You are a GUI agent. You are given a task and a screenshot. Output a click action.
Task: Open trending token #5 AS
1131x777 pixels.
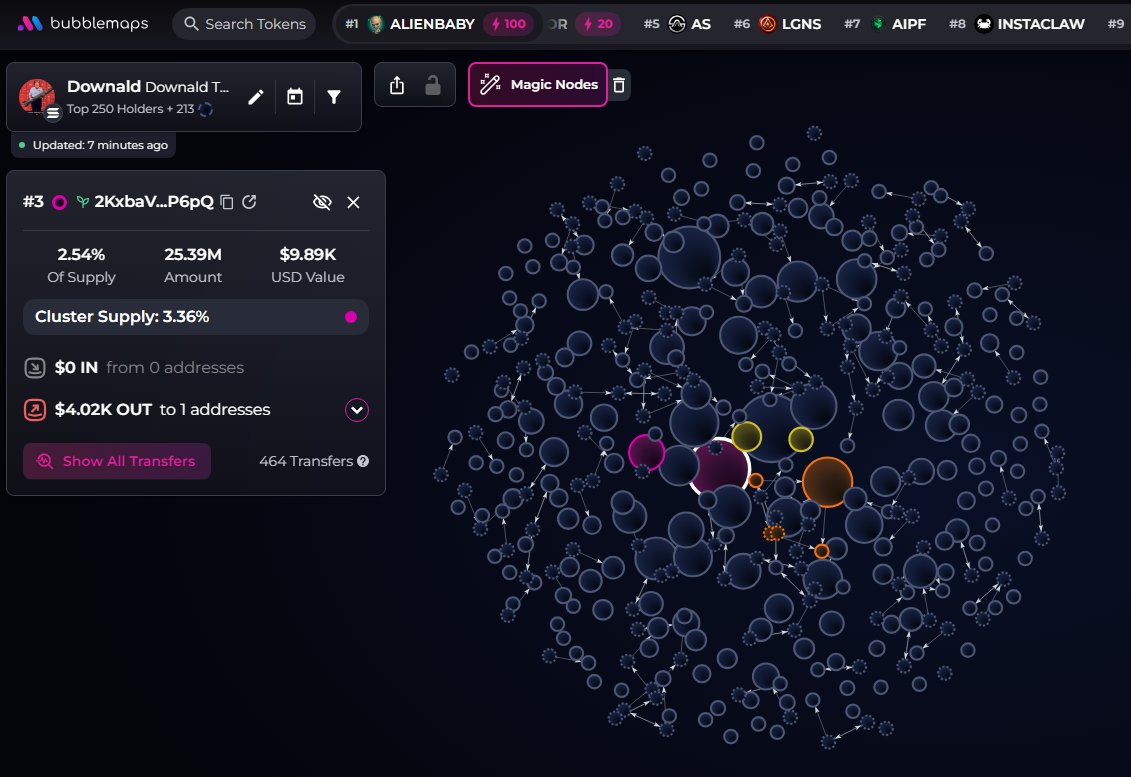(677, 24)
